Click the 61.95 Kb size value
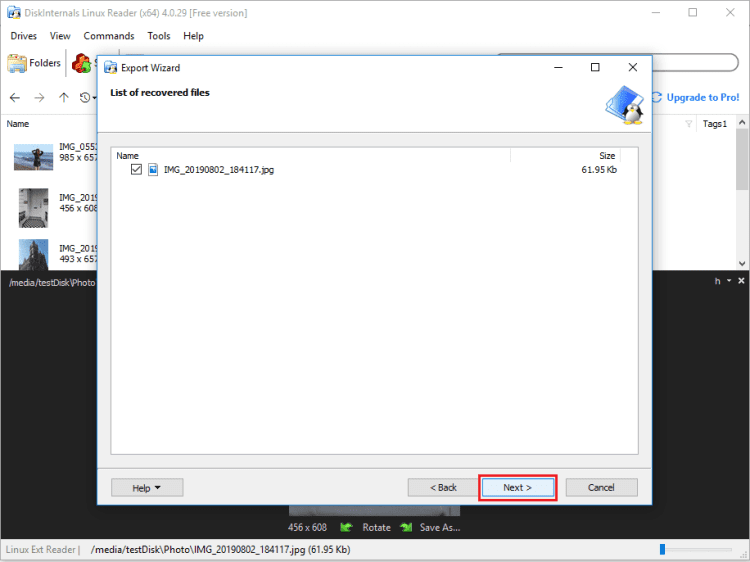Screen dimensions: 750x562 pos(599,170)
